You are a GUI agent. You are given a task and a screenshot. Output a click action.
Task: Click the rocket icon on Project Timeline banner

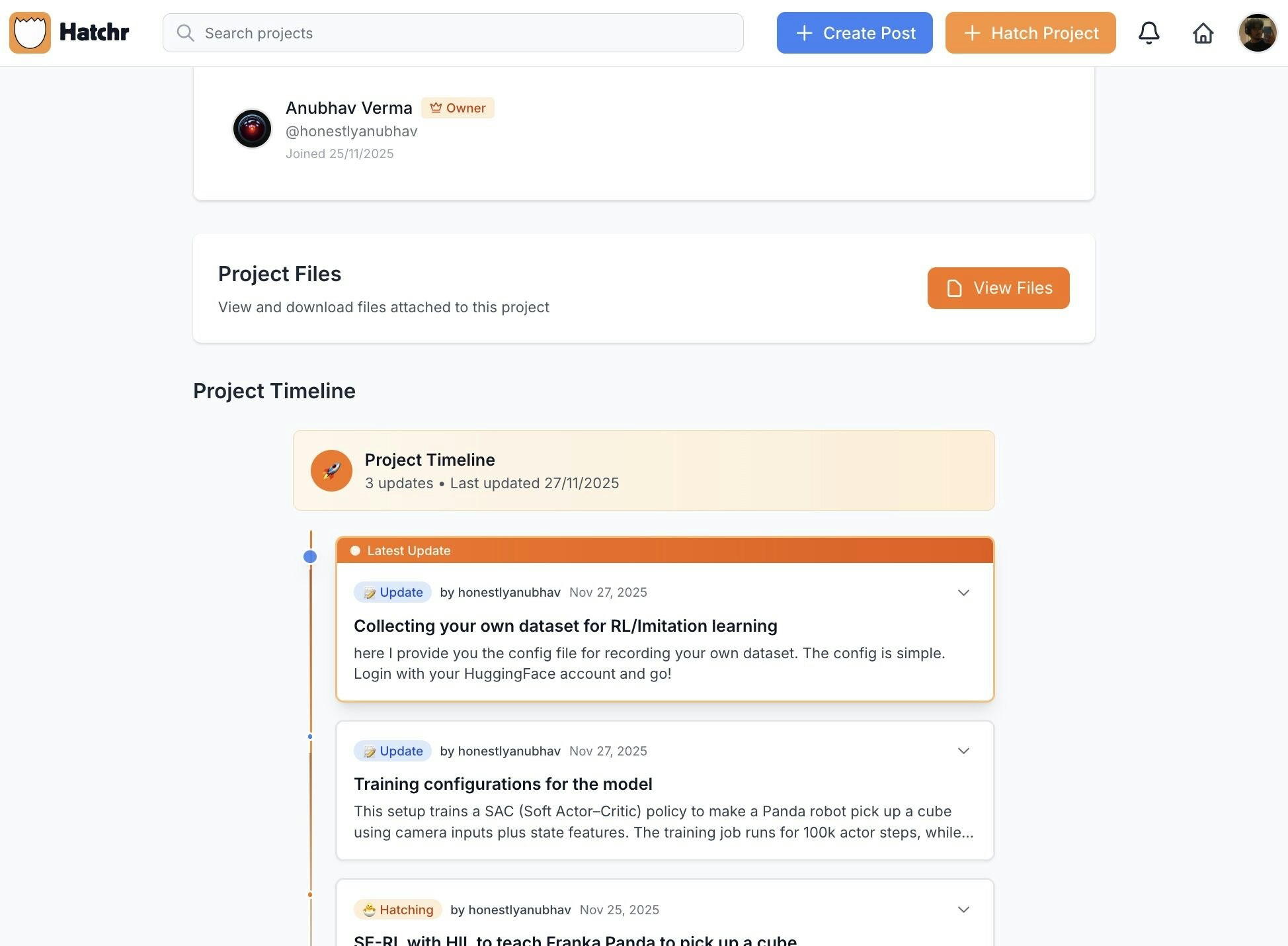tap(331, 470)
